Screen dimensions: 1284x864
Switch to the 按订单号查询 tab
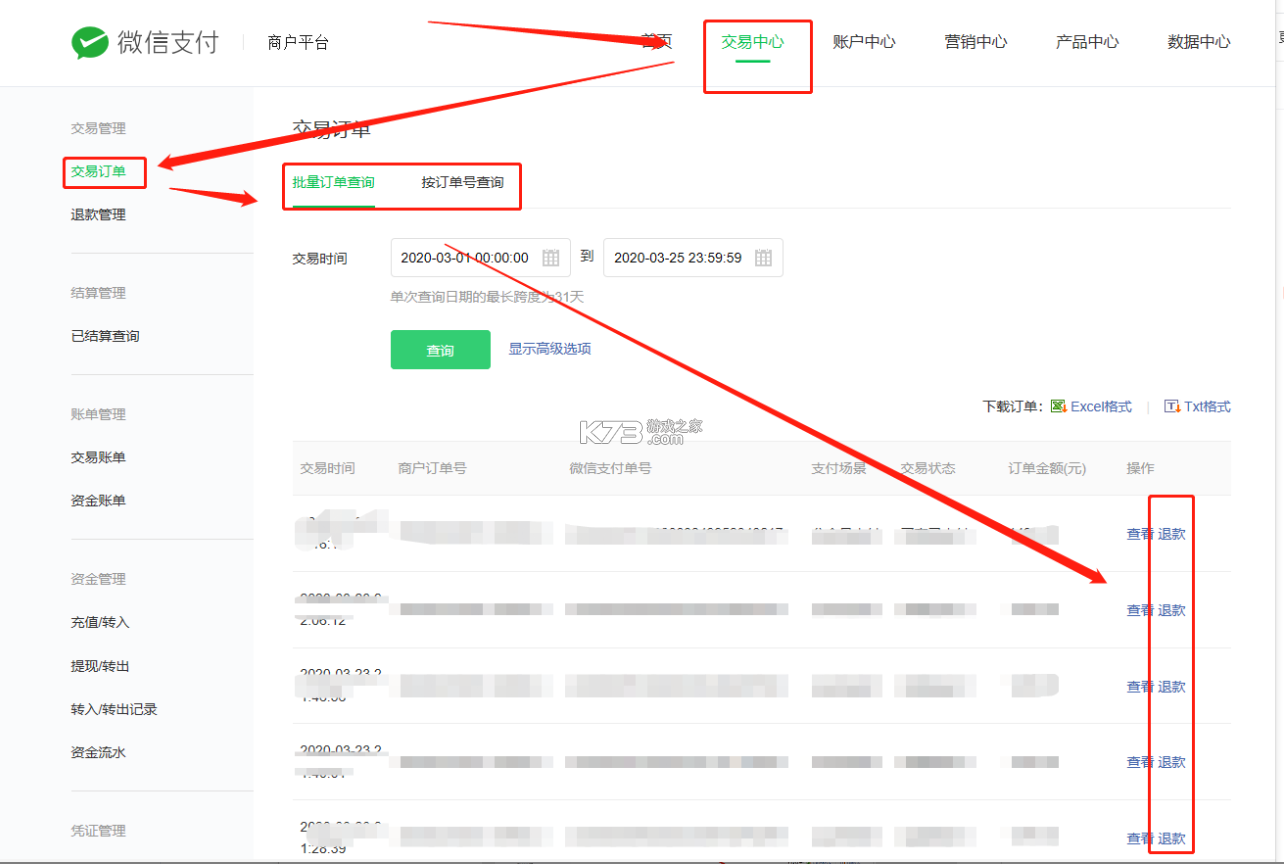pyautogui.click(x=462, y=183)
